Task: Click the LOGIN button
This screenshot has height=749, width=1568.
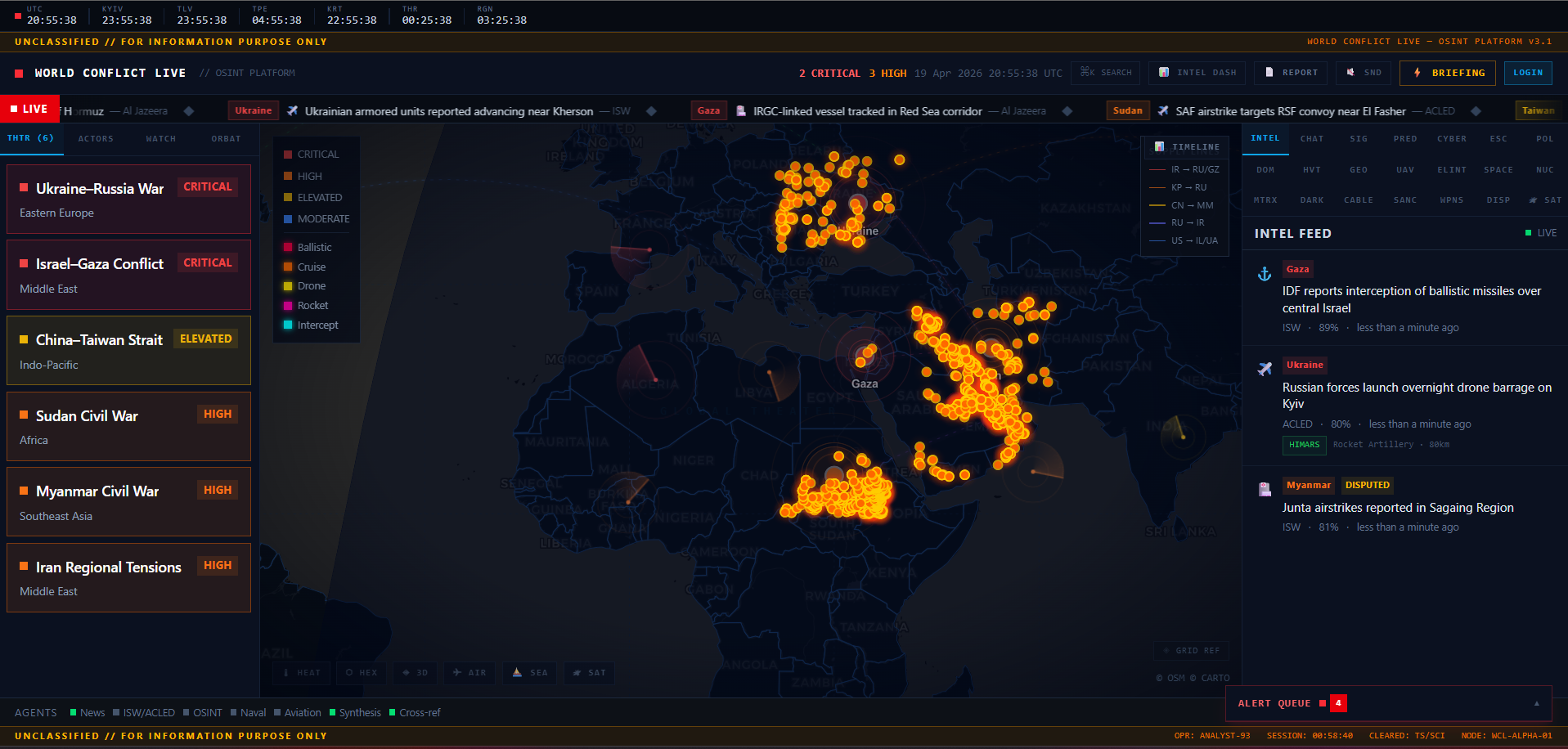Action: click(1527, 73)
